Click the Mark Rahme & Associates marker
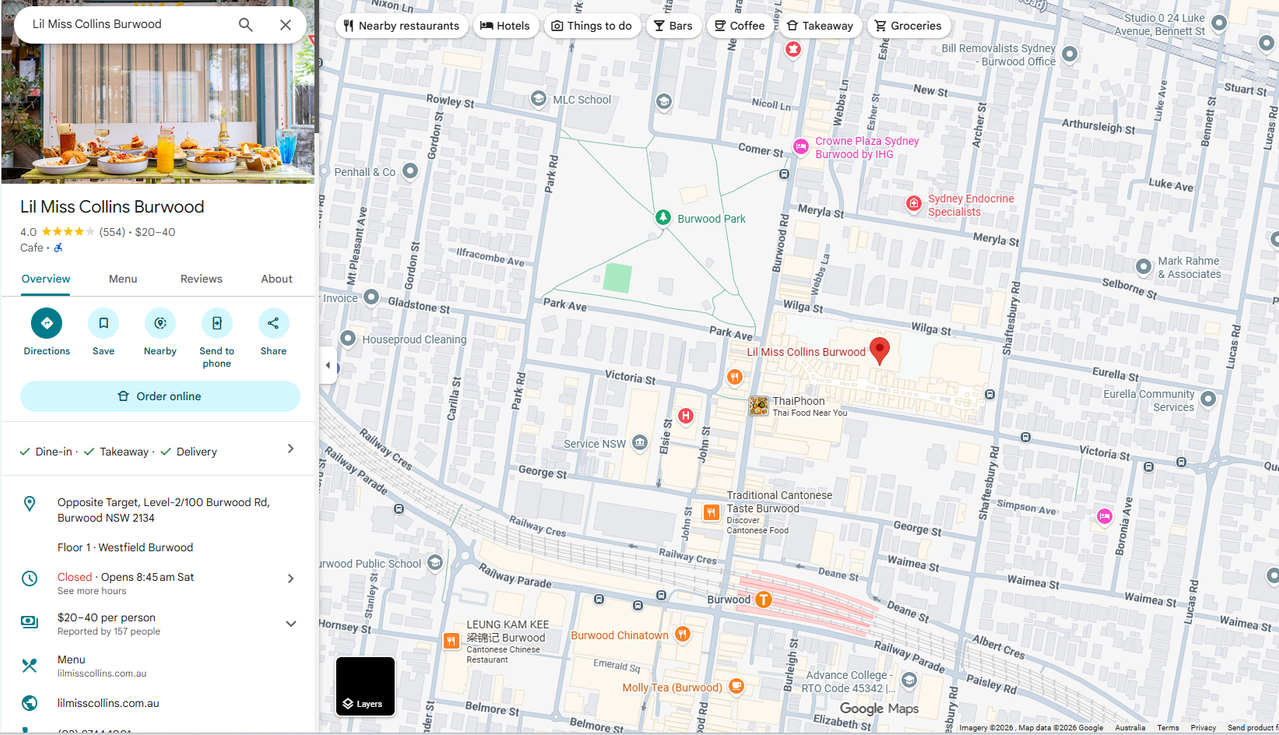The height and width of the screenshot is (735, 1279). coord(1144,266)
